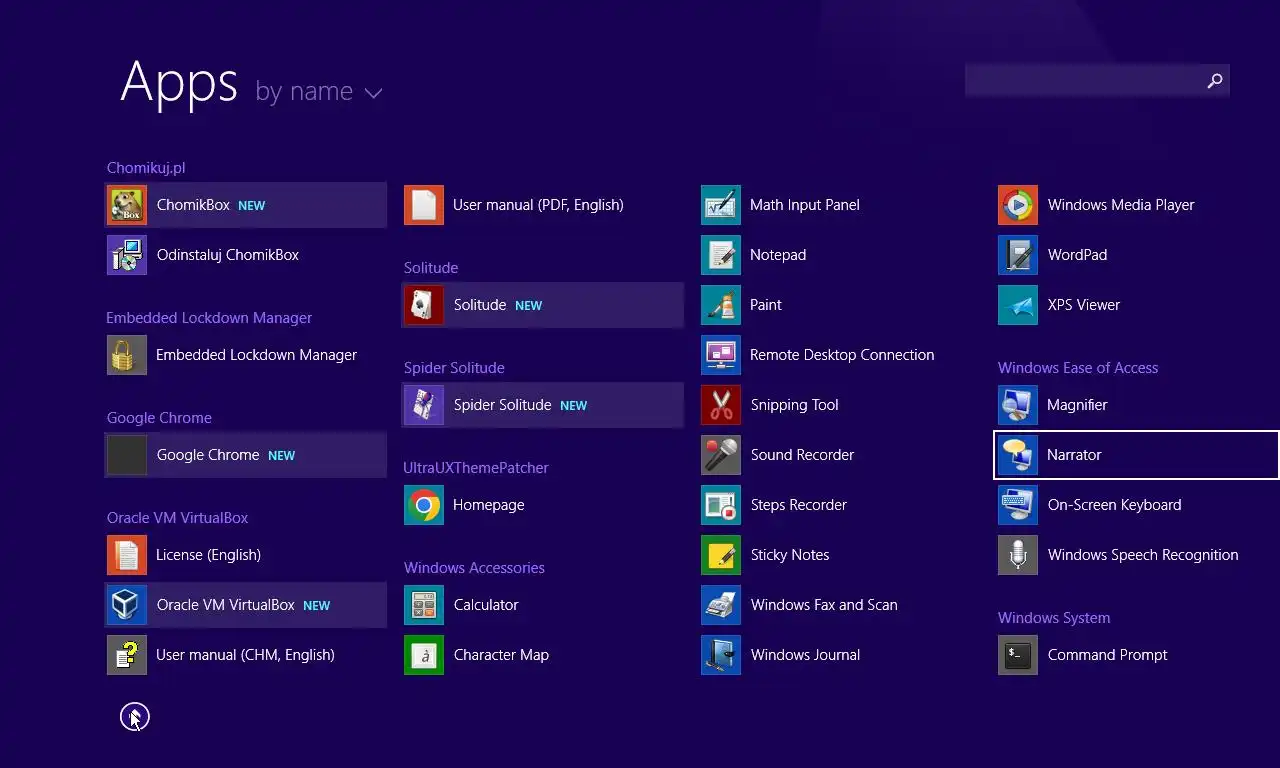Open the Remote Desktop Connection icon
Viewport: 1280px width, 768px height.
tap(721, 355)
